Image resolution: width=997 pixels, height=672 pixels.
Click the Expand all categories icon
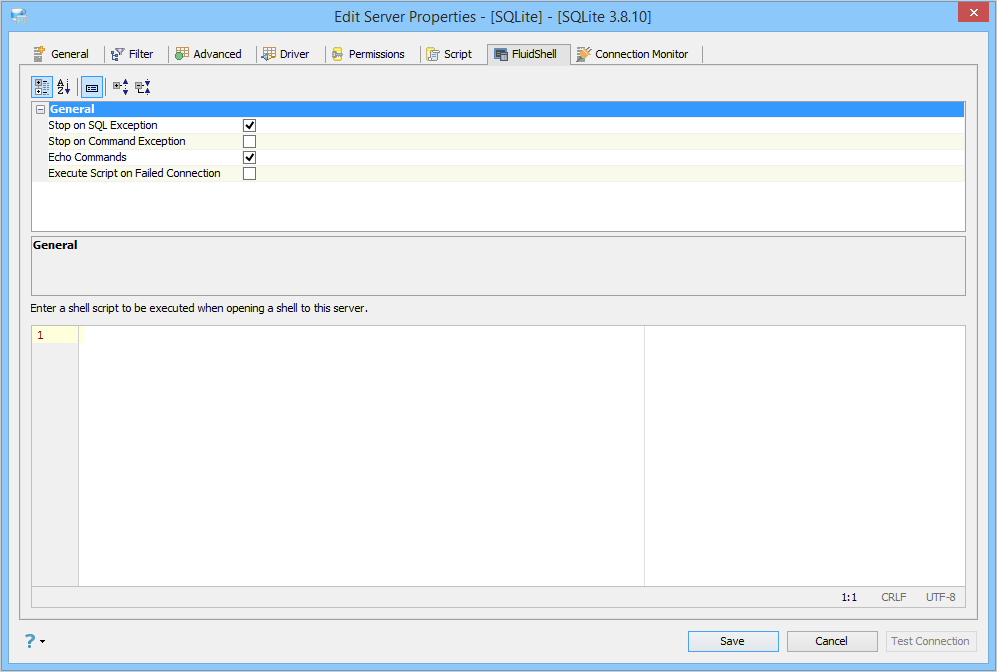121,87
